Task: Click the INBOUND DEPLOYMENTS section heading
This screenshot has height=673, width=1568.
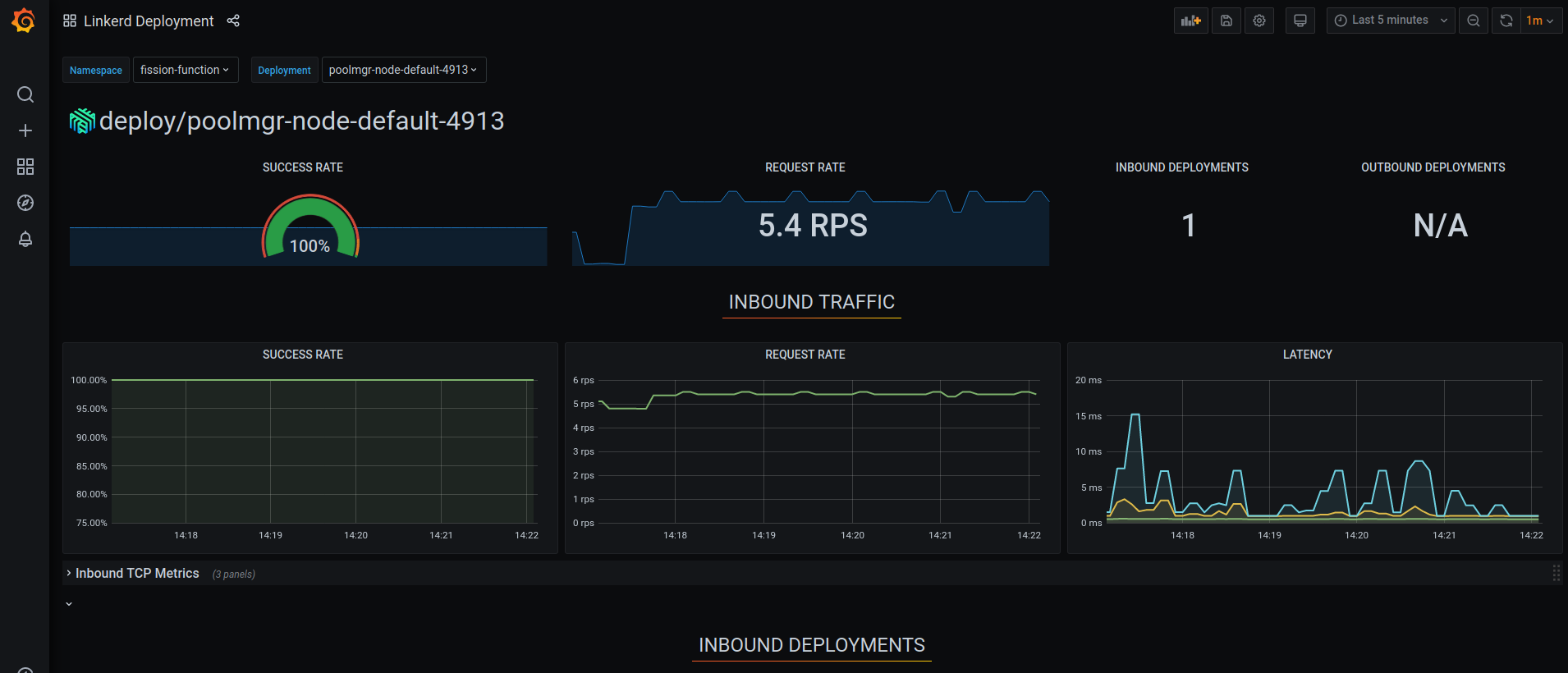Action: click(x=812, y=645)
